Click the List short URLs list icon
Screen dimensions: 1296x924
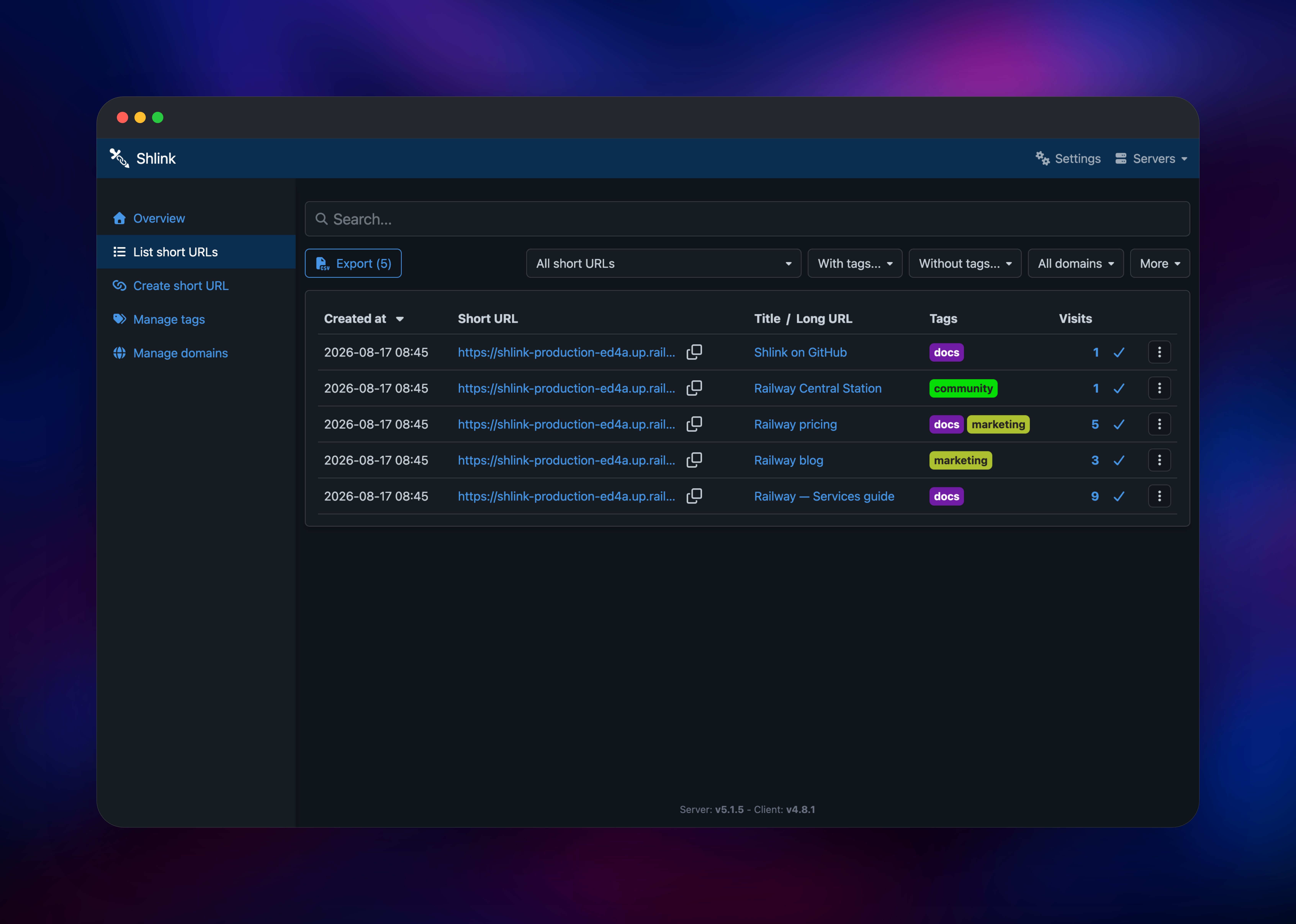119,252
